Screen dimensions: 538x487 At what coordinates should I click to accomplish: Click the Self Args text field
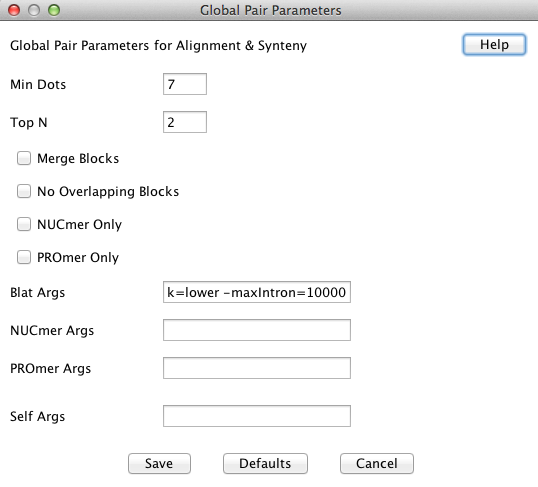coord(257,416)
